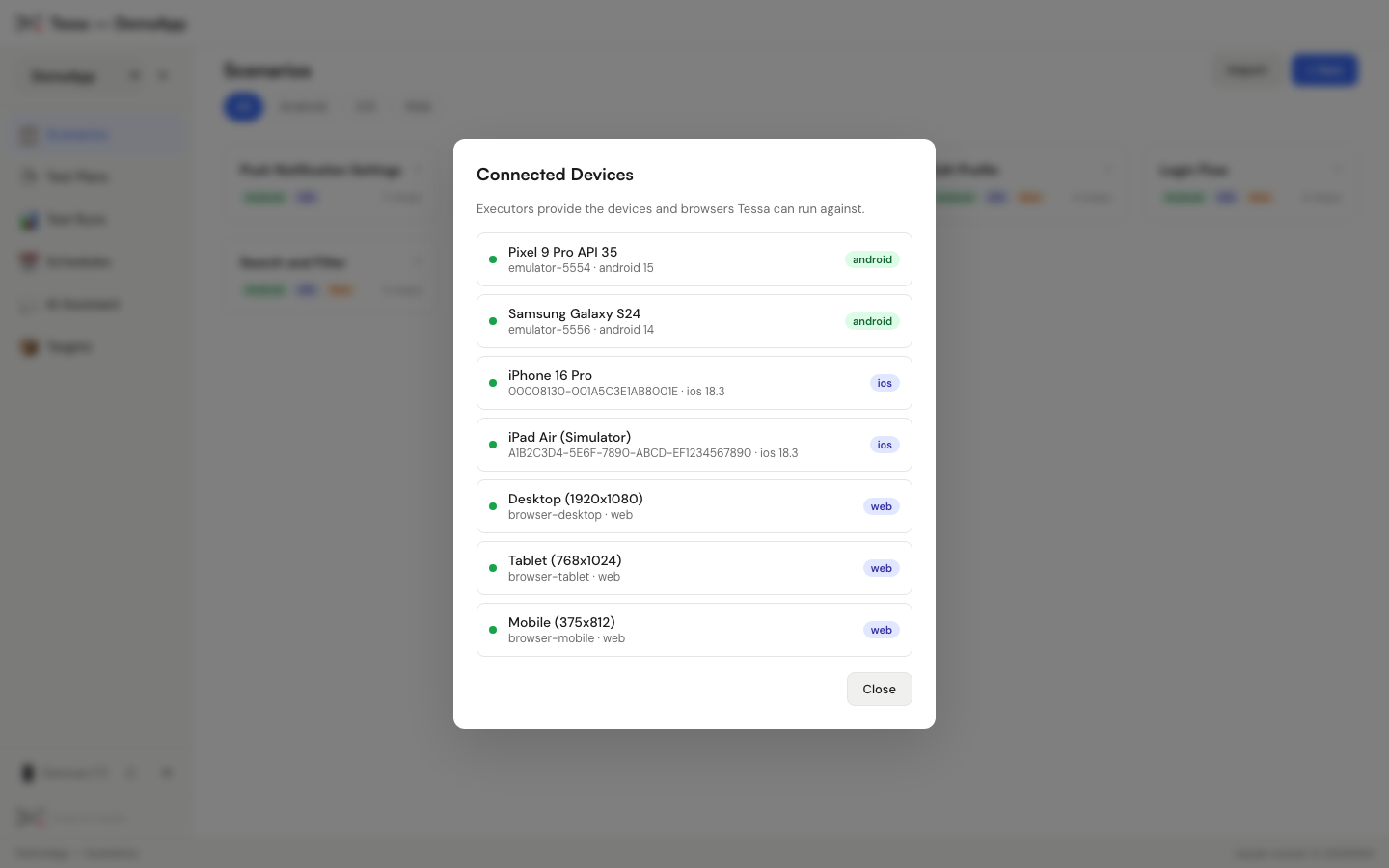Select Tablet (768x1024) browser executor
1389x868 pixels.
pyautogui.click(x=694, y=568)
